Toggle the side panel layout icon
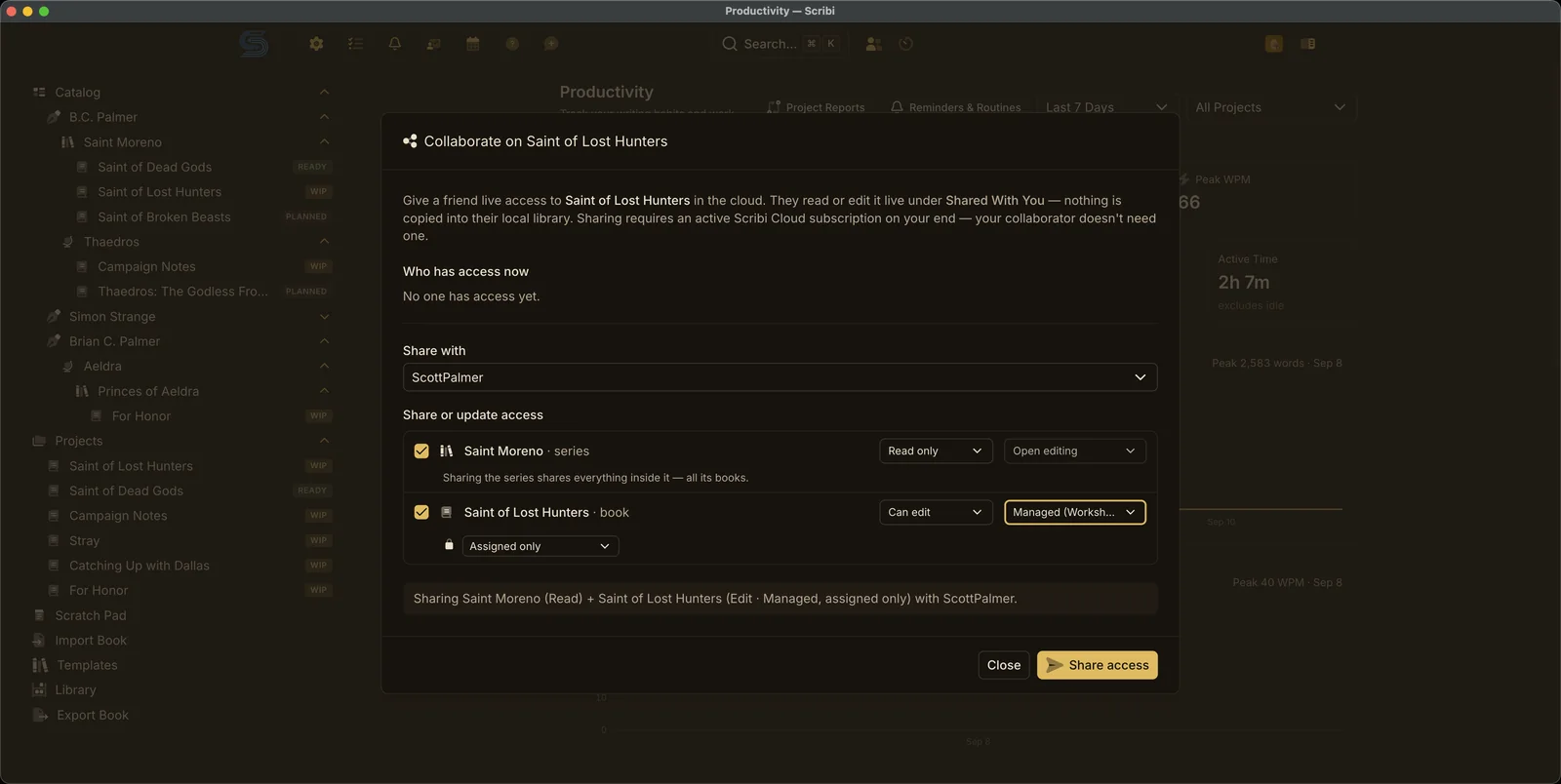This screenshot has width=1561, height=784. point(1308,44)
